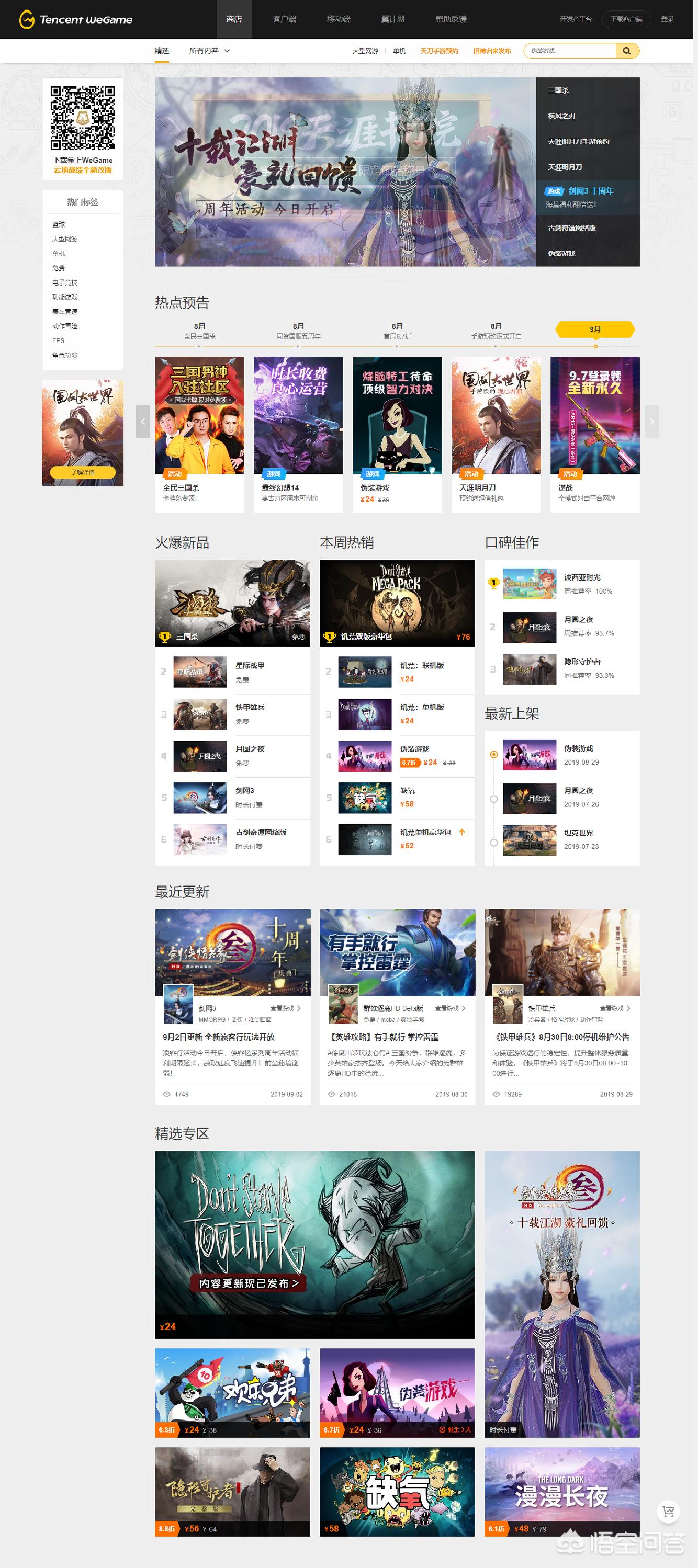Click the trophy icon beside 波西亚时光
The width and height of the screenshot is (698, 1568).
pyautogui.click(x=493, y=583)
